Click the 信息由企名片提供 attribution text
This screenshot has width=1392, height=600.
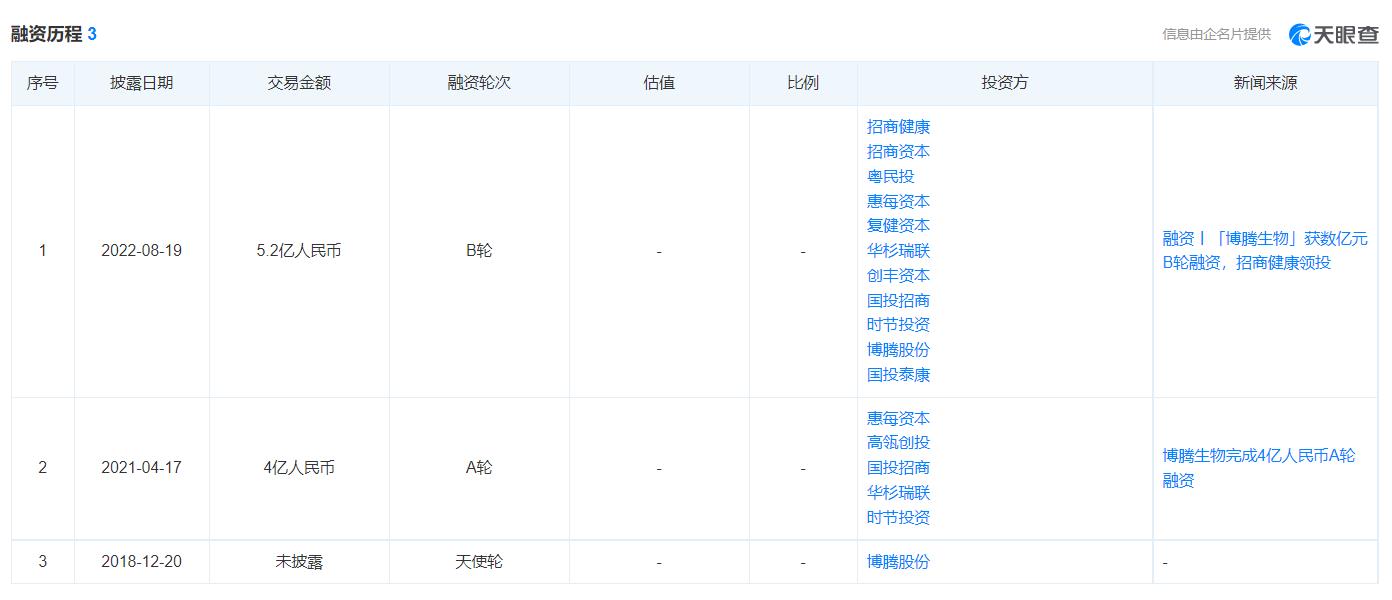click(1216, 34)
